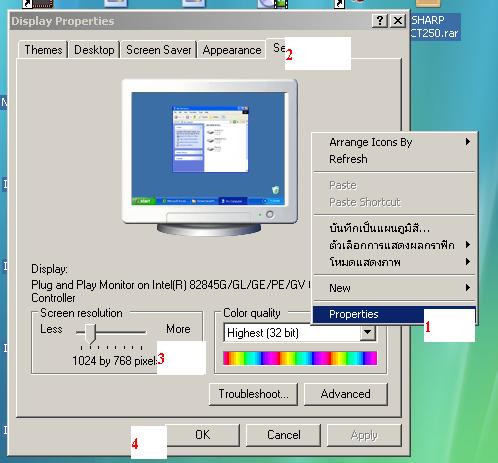Click the Troubleshoot button
Image resolution: width=498 pixels, height=463 pixels.
pos(253,394)
